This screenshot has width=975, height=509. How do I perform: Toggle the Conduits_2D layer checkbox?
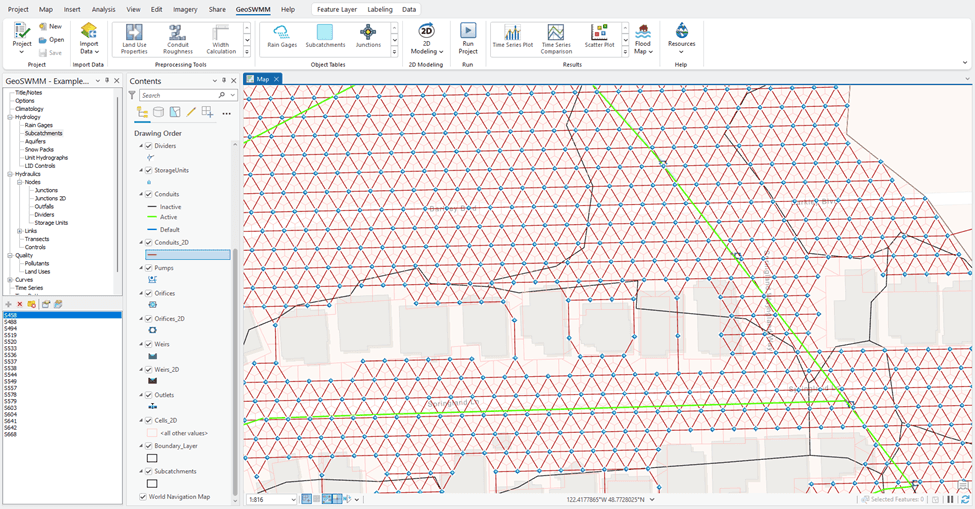click(x=149, y=243)
